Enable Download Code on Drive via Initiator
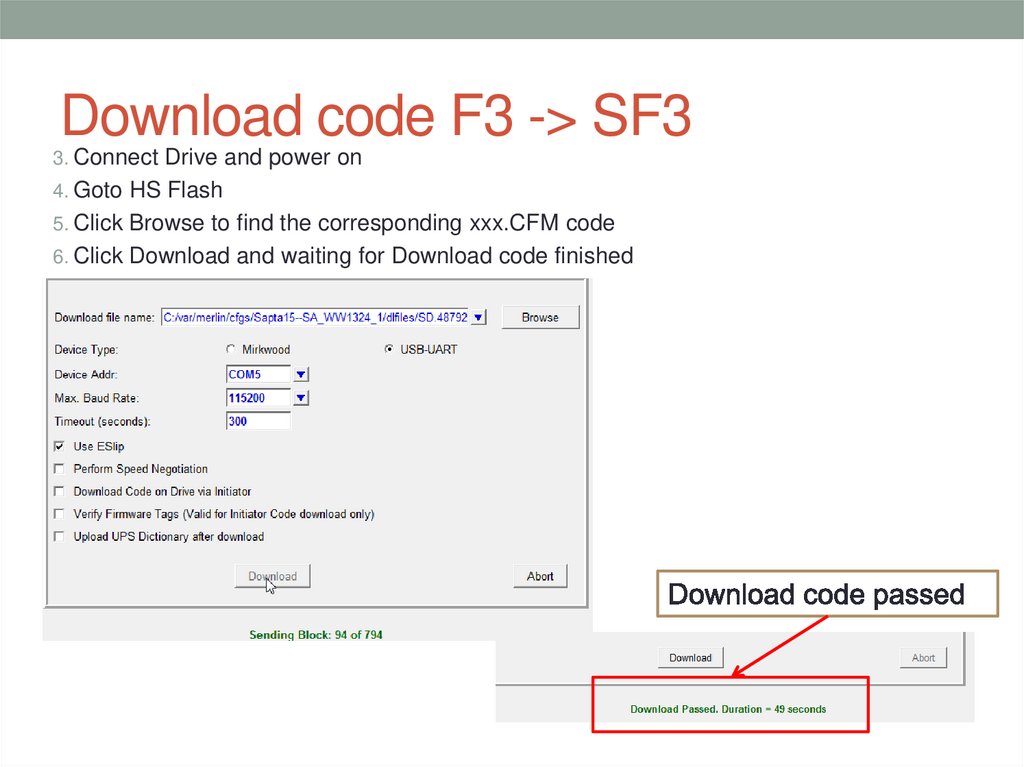Image resolution: width=1024 pixels, height=767 pixels. pos(59,491)
